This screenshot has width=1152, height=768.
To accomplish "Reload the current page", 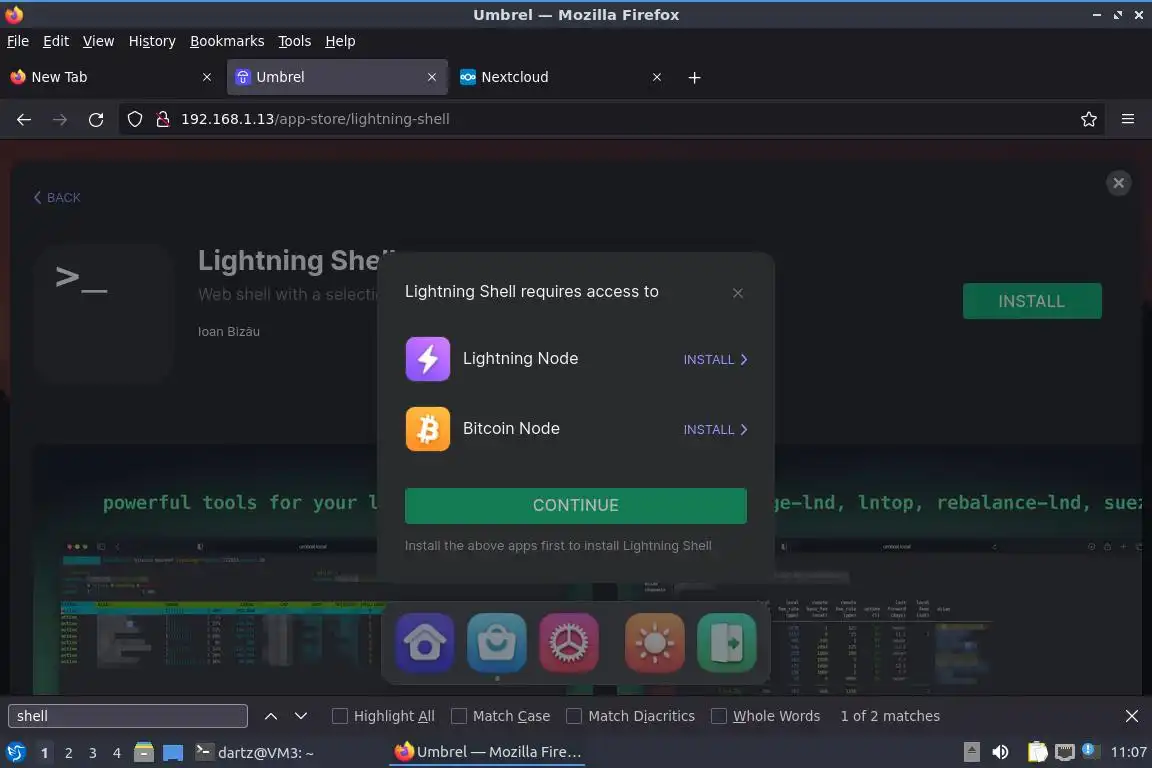I will (96, 120).
